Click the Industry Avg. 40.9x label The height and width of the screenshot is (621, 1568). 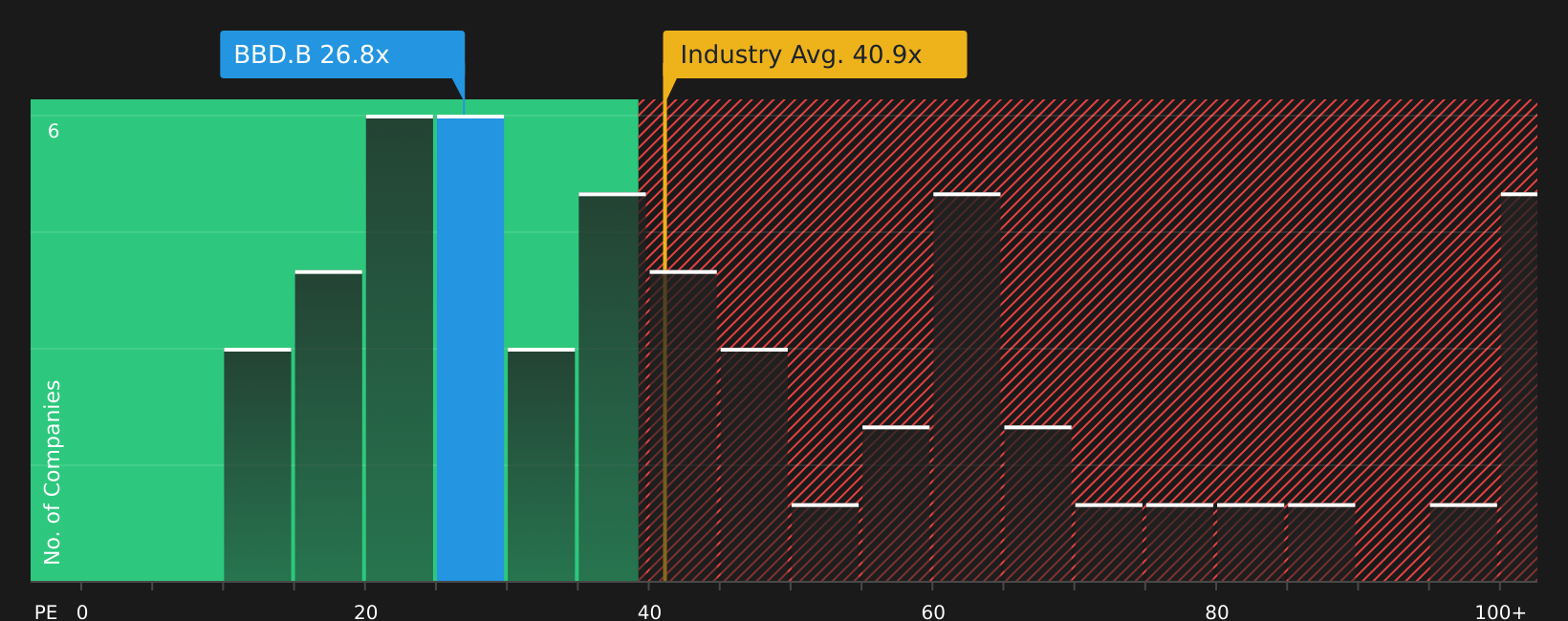point(815,54)
